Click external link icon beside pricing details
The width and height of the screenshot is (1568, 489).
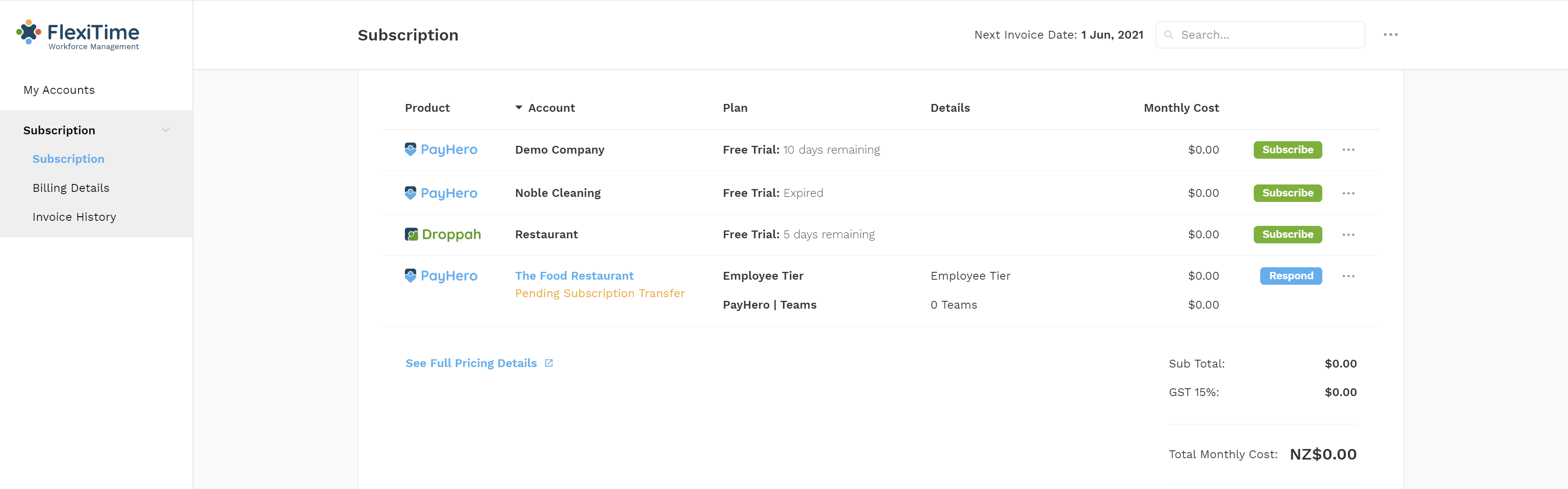(548, 363)
